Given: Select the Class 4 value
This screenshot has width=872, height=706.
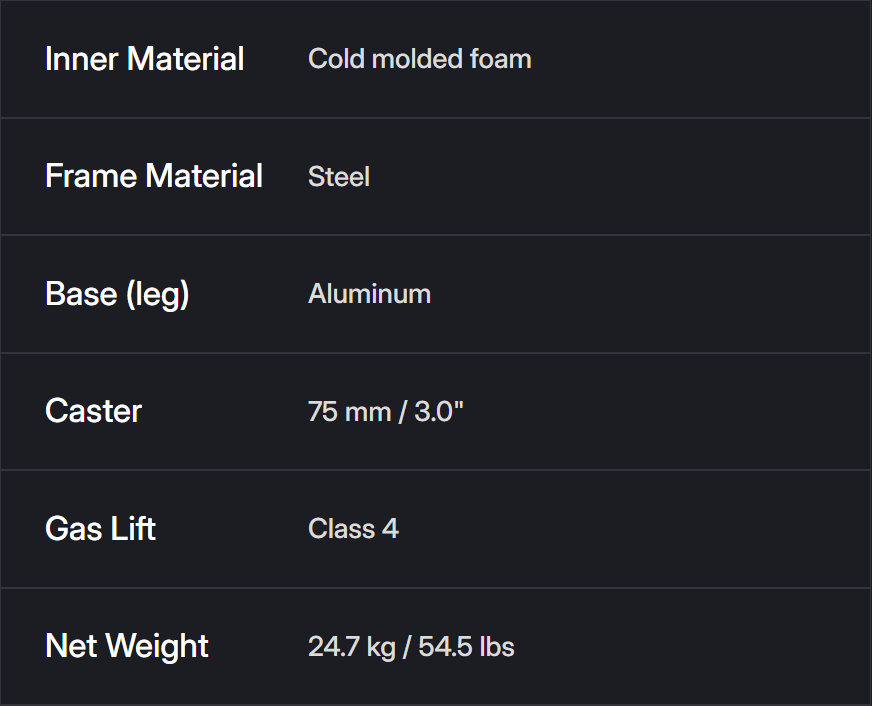Looking at the screenshot, I should pyautogui.click(x=353, y=528).
